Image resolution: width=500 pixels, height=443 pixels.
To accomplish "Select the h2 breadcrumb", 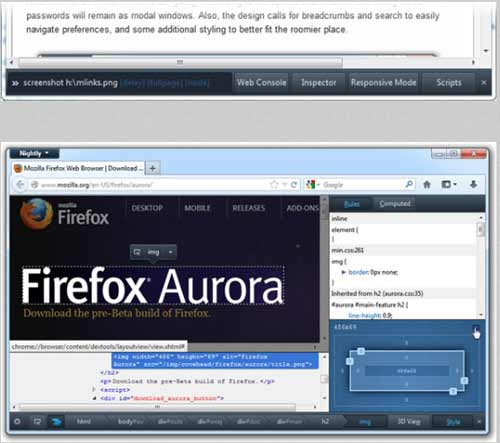I will coord(325,422).
